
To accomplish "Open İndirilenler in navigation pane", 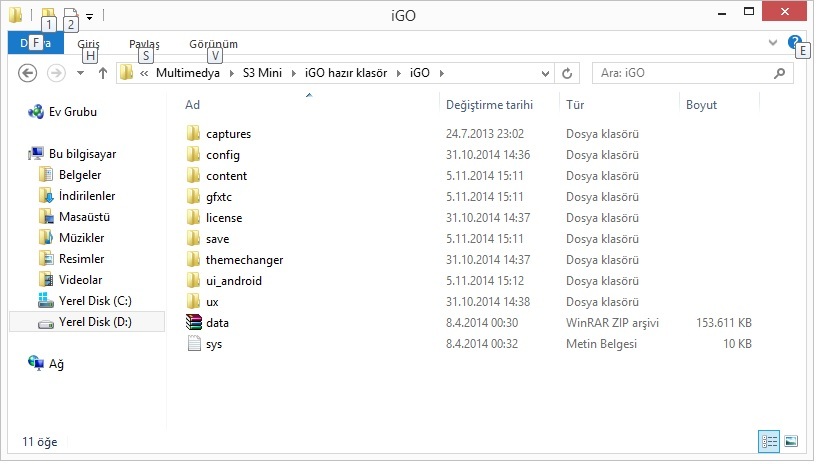I will (87, 196).
